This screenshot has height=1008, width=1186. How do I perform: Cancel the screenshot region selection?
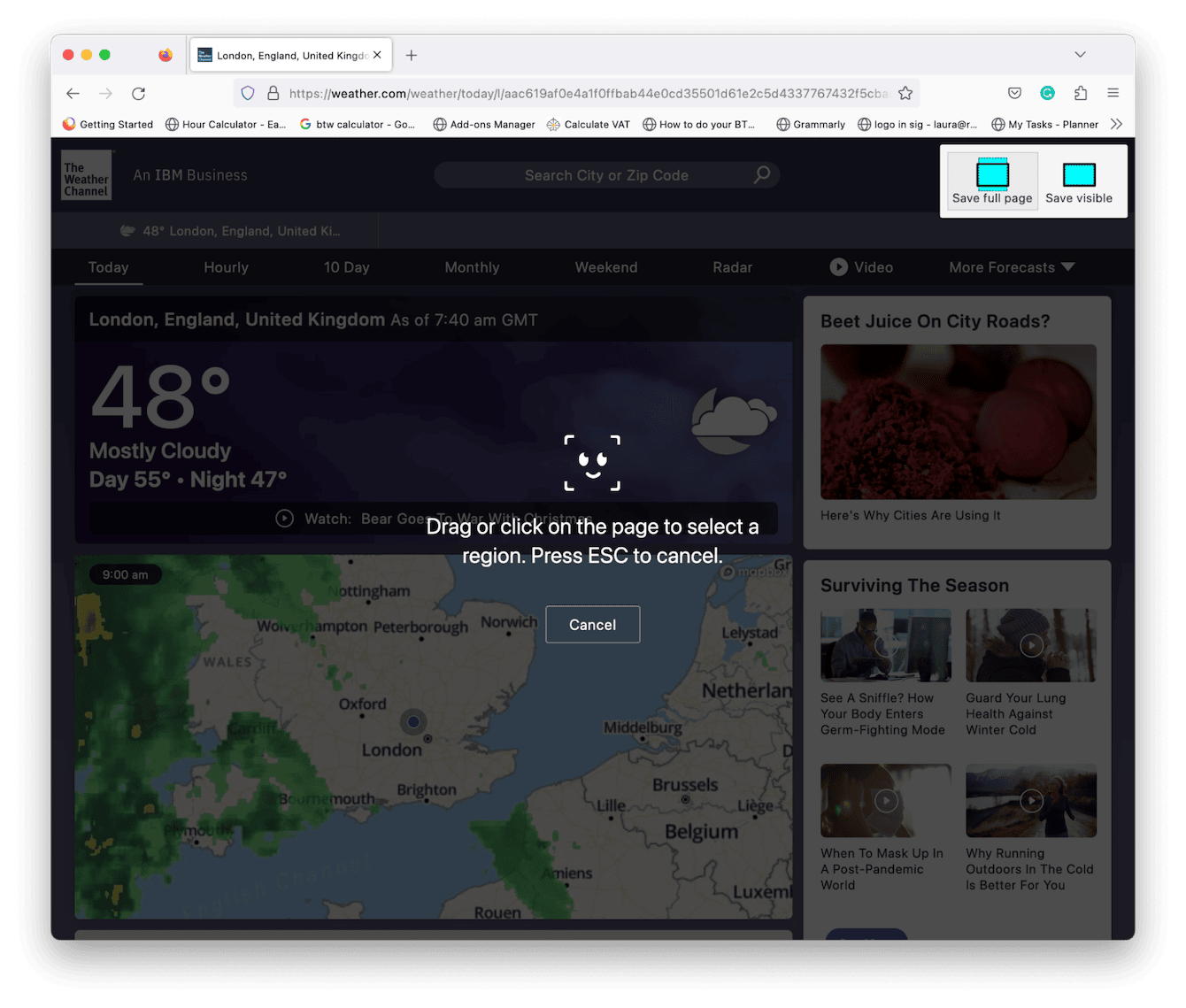592,625
